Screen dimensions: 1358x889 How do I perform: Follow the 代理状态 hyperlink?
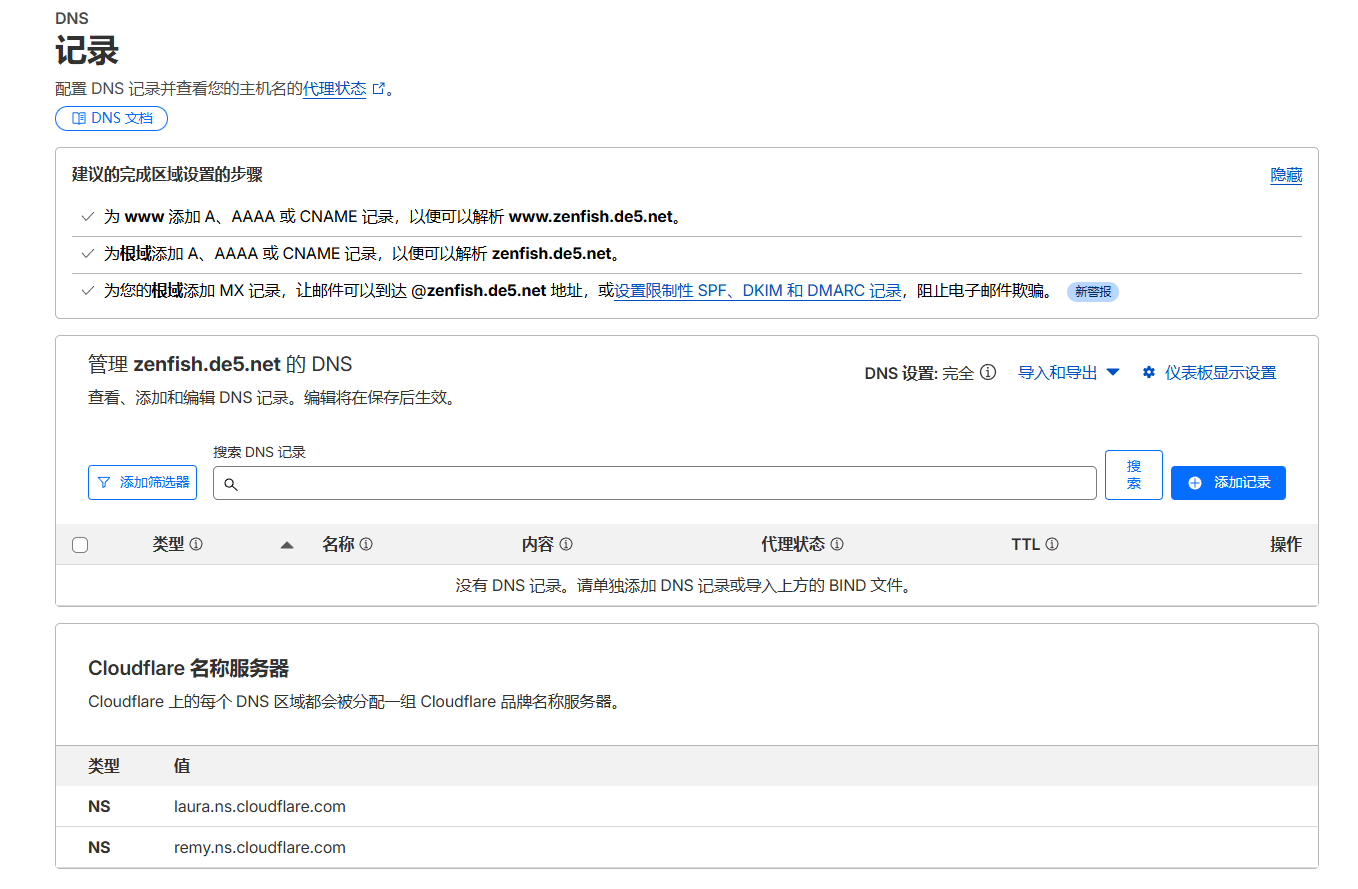(335, 89)
